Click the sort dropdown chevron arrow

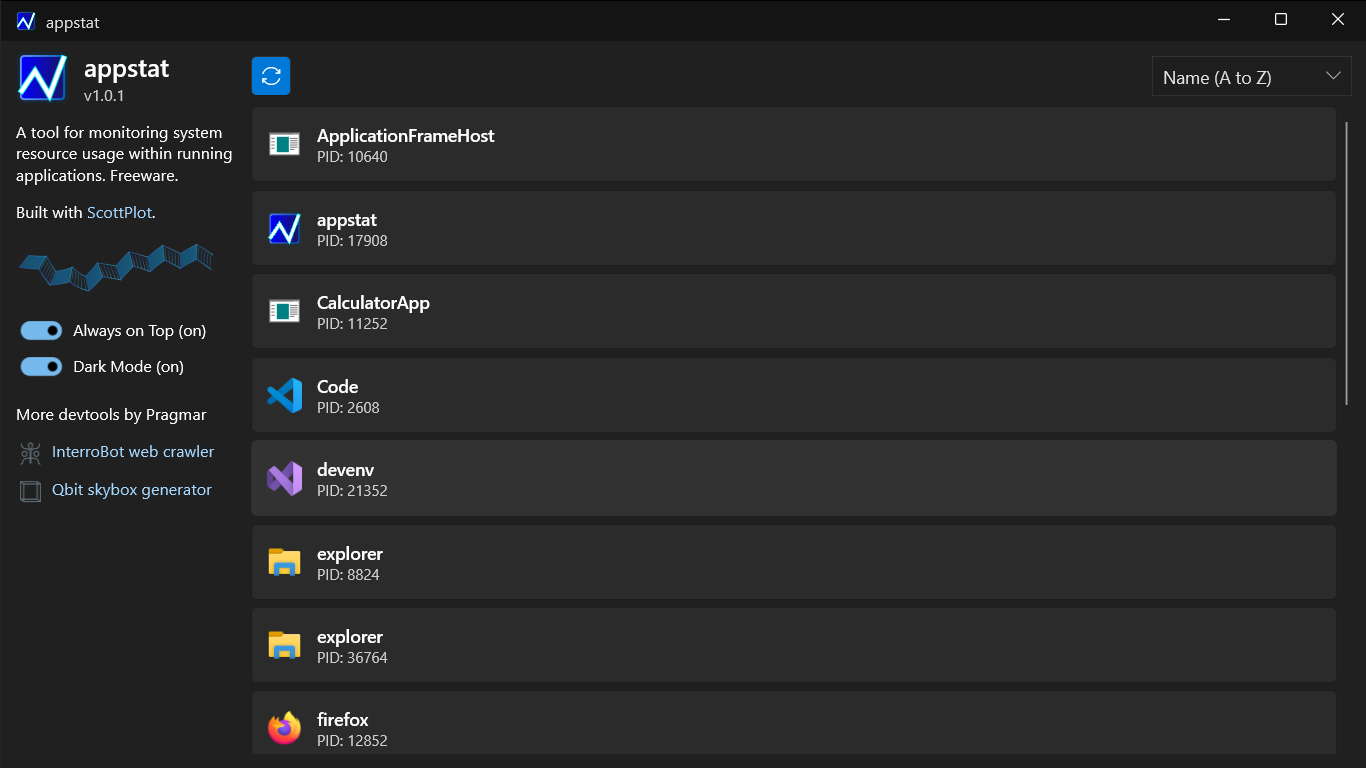pos(1332,76)
